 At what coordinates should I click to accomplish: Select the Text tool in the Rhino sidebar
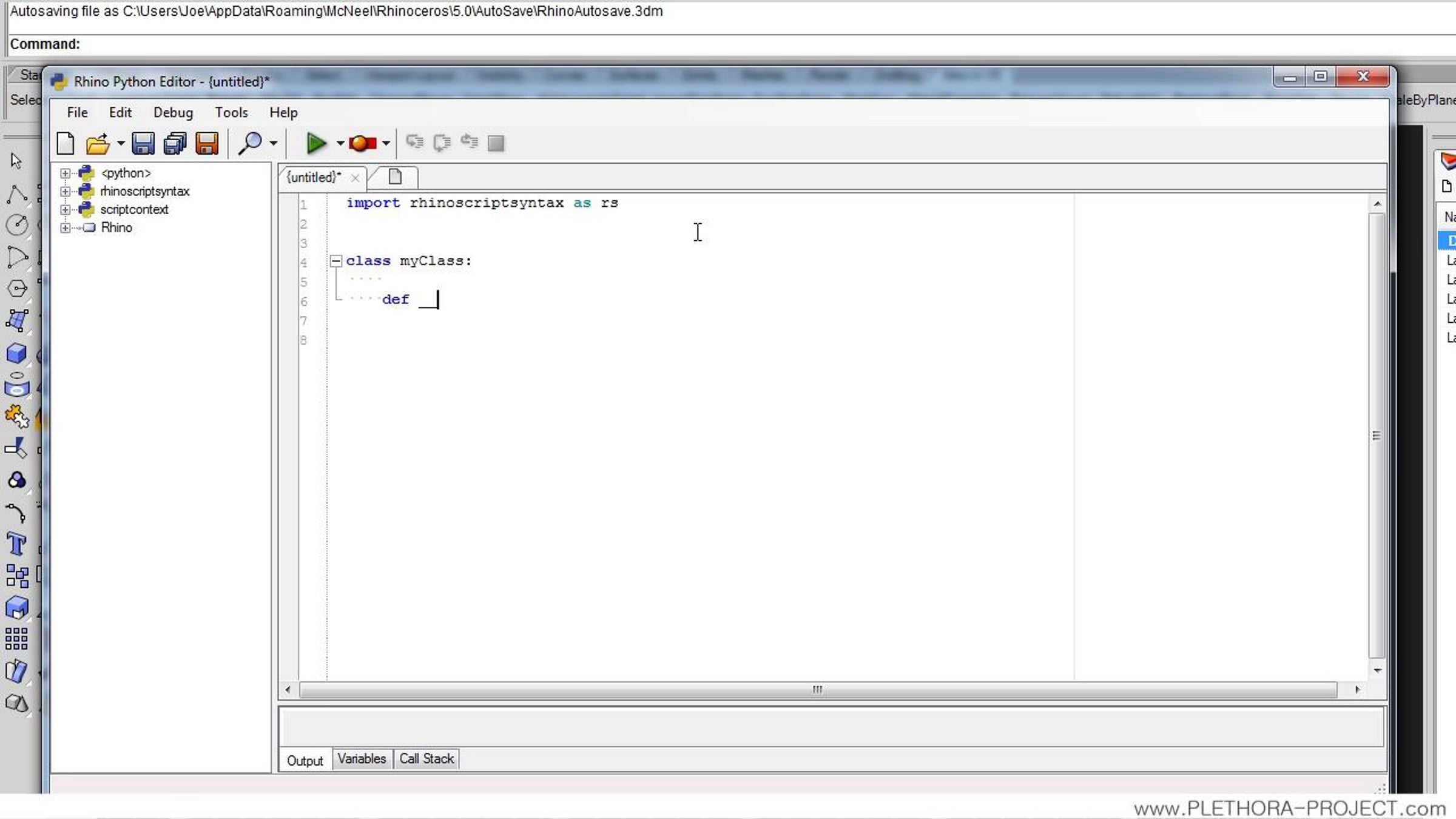(16, 544)
